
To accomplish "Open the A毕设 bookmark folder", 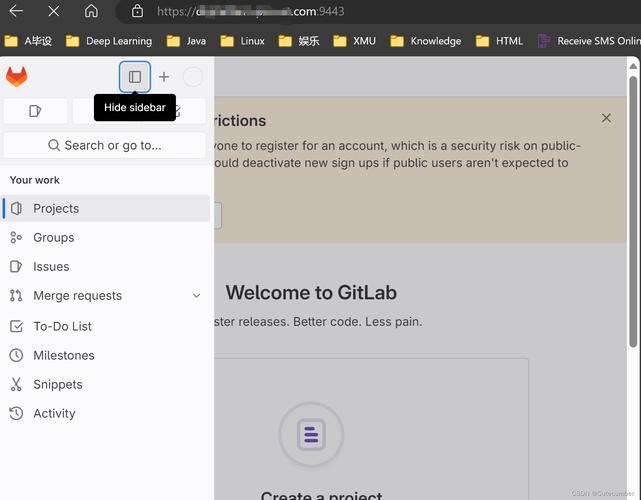I will 28,41.
